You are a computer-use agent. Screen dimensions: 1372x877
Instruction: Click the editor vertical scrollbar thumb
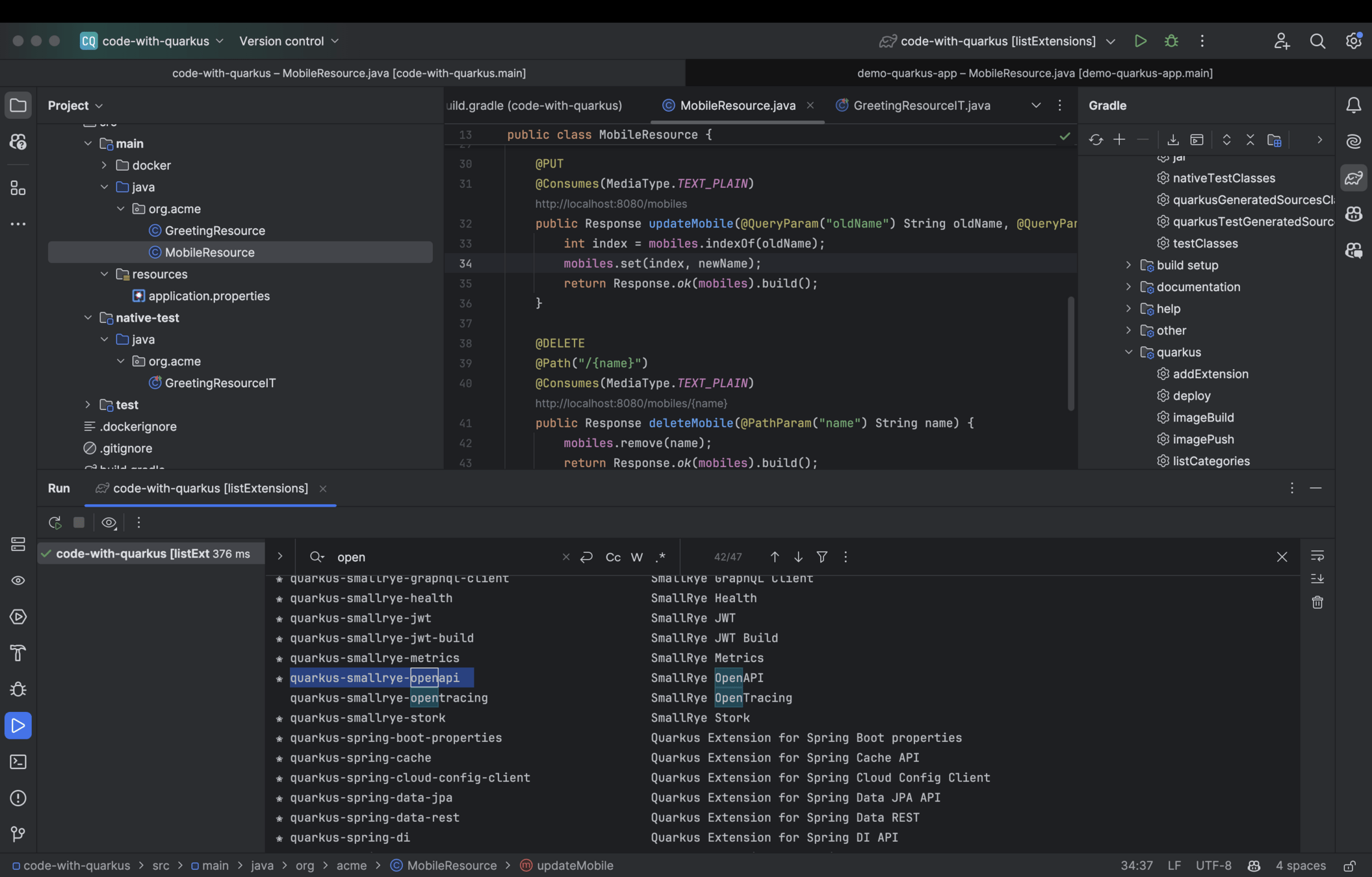[1070, 353]
